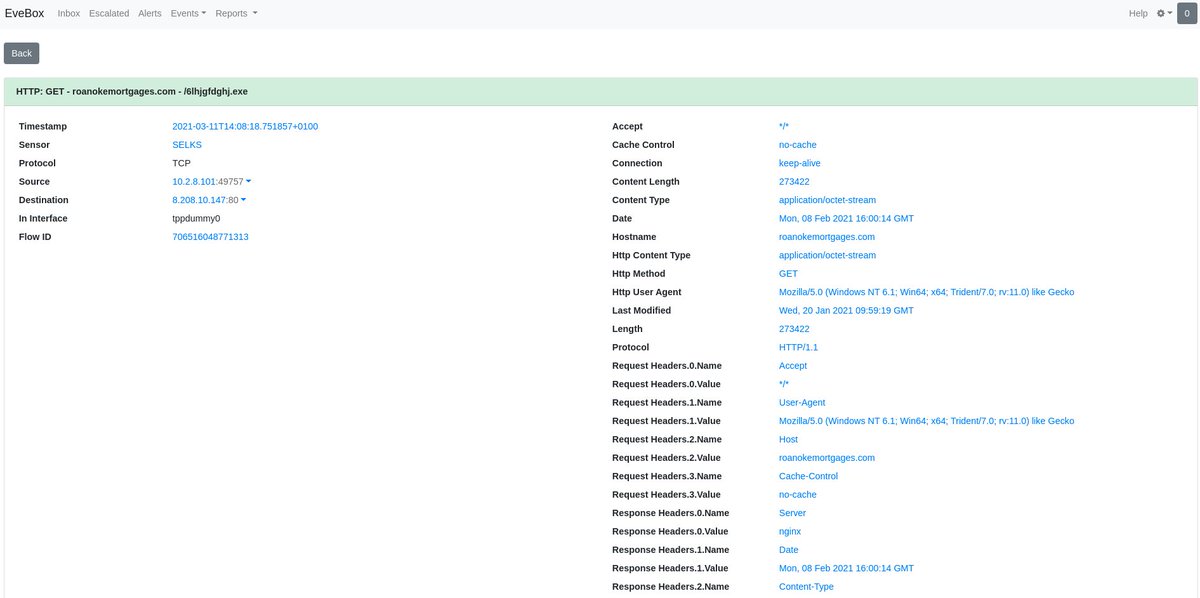
Task: Expand the Events dropdown menu
Action: (188, 13)
